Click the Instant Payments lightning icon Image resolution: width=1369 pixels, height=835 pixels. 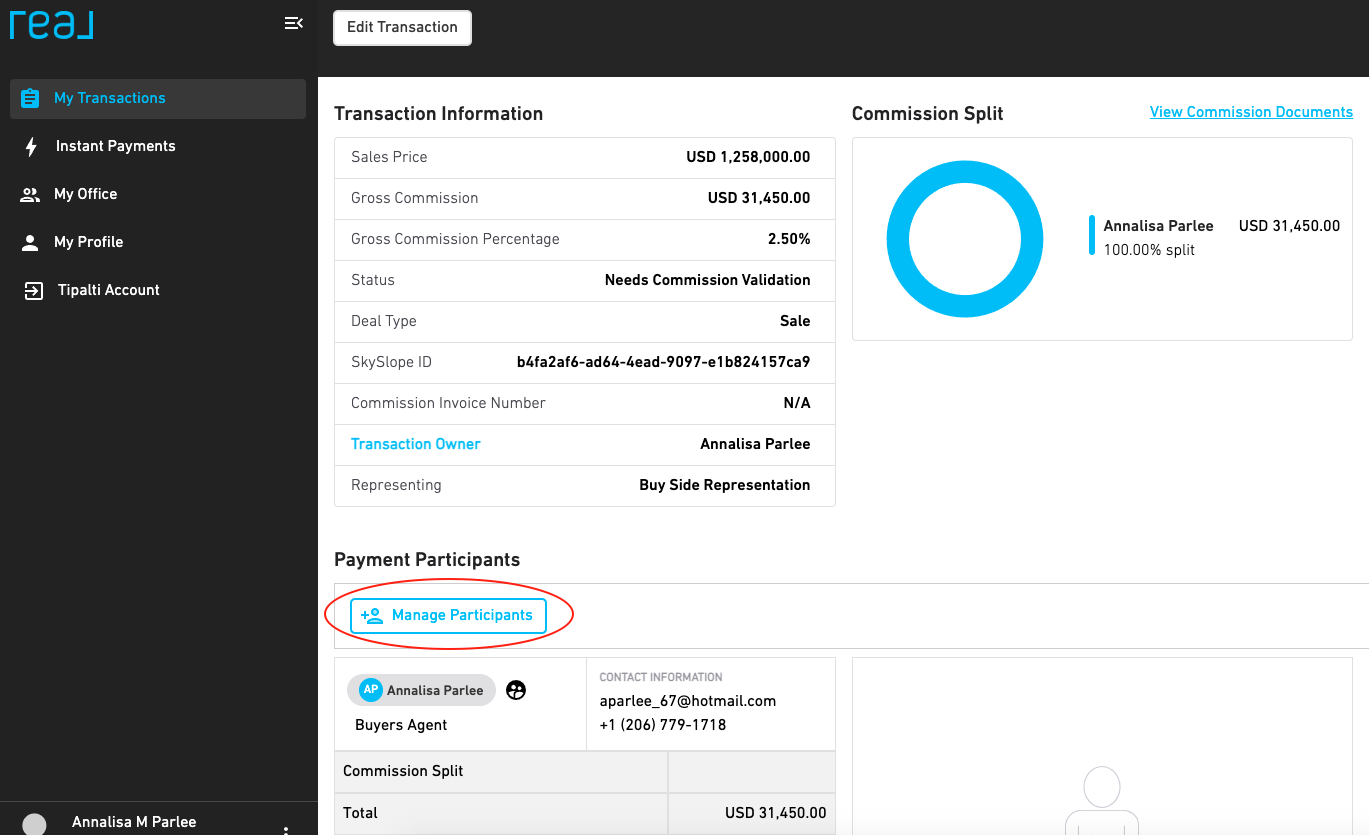point(31,147)
